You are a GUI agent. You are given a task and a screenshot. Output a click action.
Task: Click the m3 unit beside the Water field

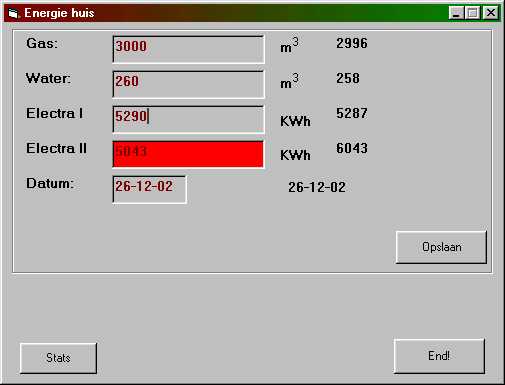point(289,81)
